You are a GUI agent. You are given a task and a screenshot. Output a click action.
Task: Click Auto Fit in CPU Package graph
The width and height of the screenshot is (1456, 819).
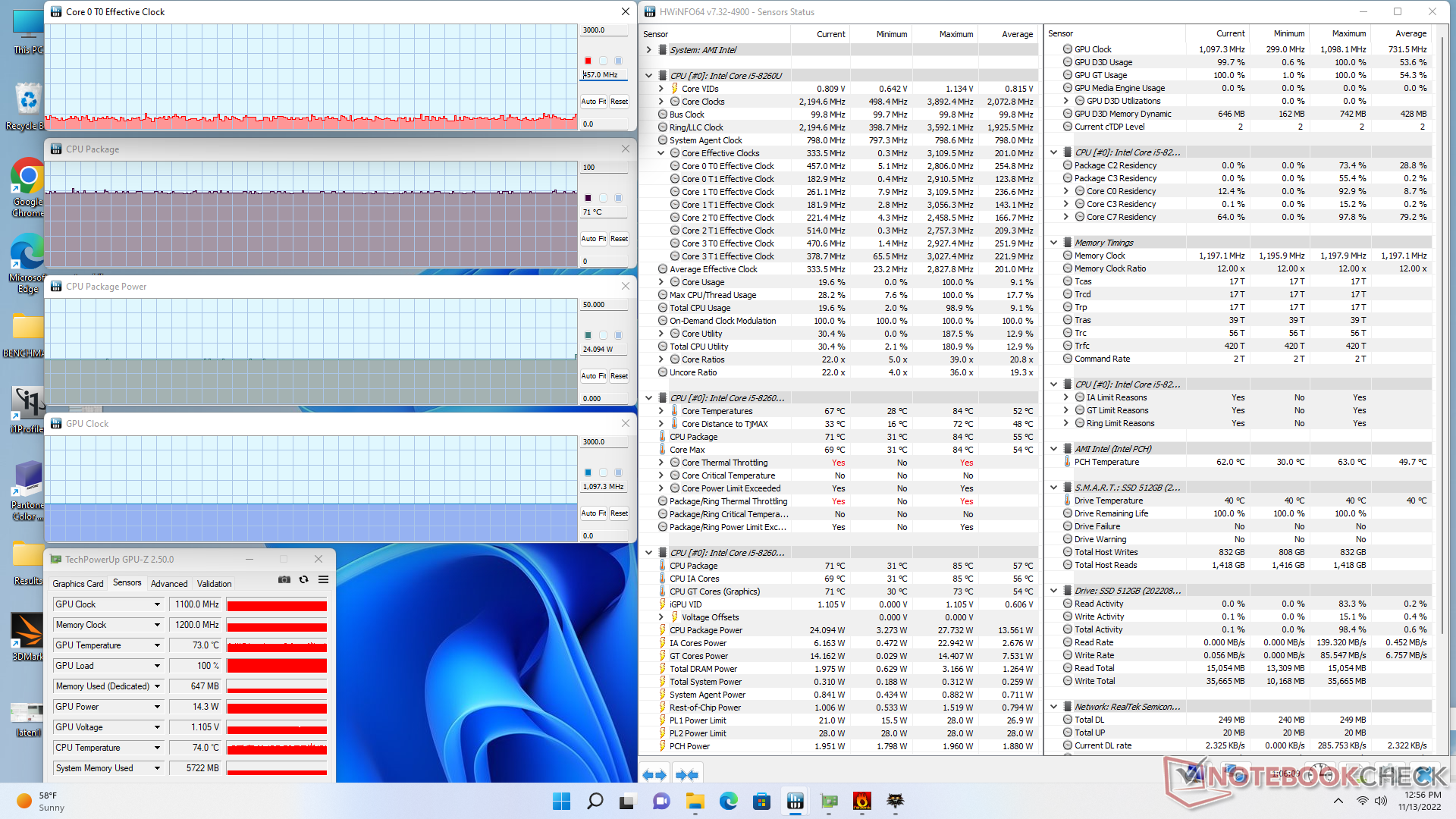[593, 239]
